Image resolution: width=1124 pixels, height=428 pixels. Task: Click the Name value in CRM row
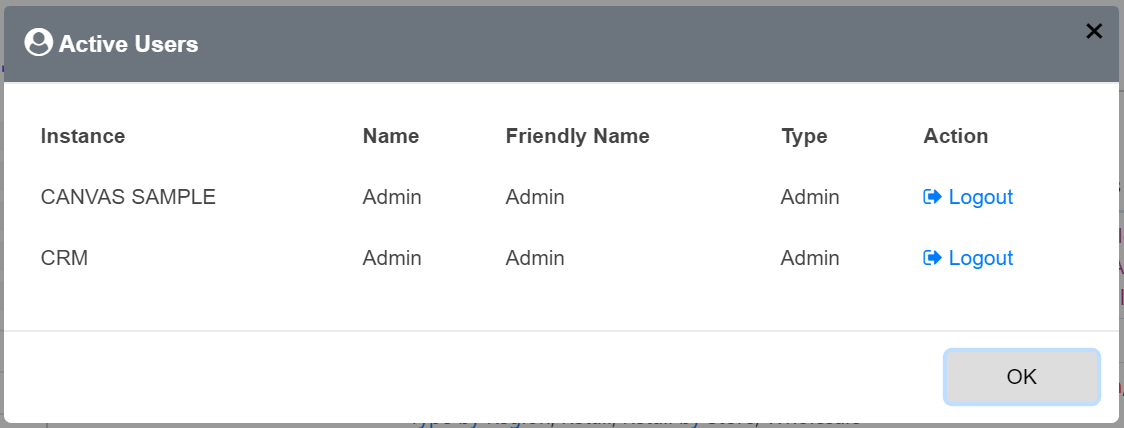392,258
